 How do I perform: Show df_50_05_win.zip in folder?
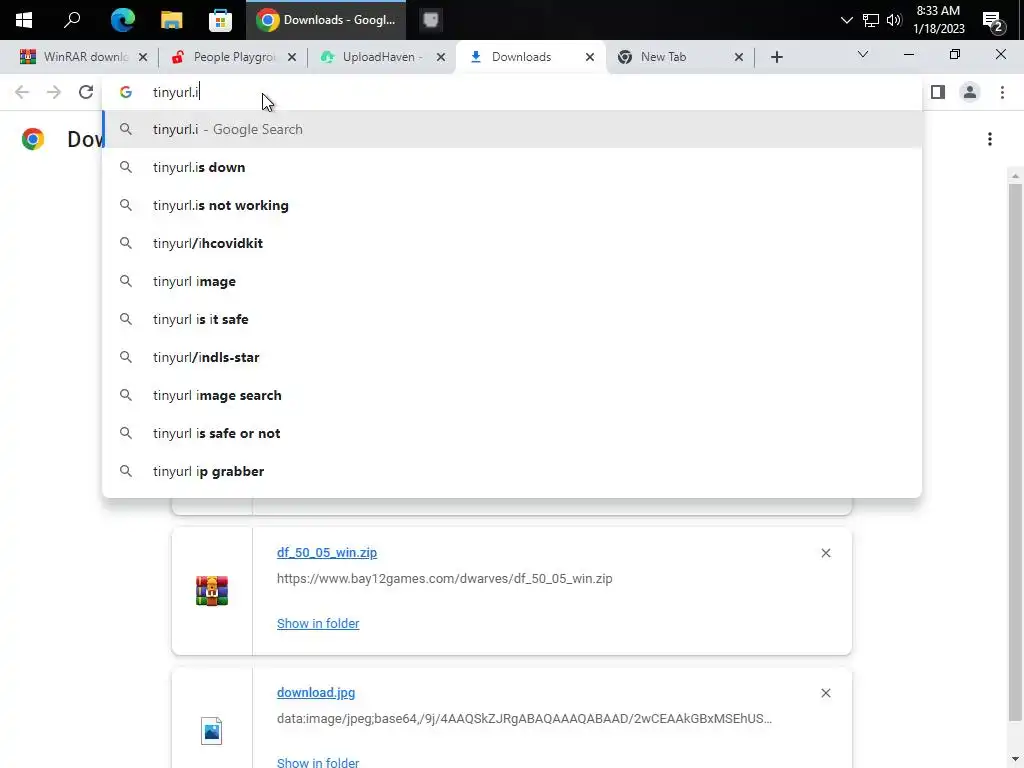[x=318, y=624]
